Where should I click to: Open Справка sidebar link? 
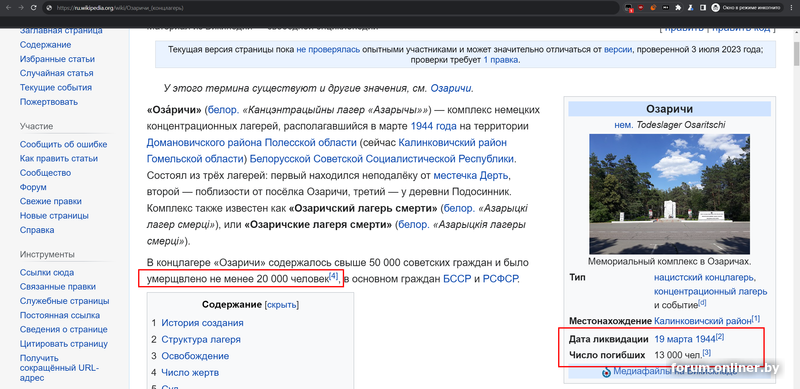click(x=37, y=230)
